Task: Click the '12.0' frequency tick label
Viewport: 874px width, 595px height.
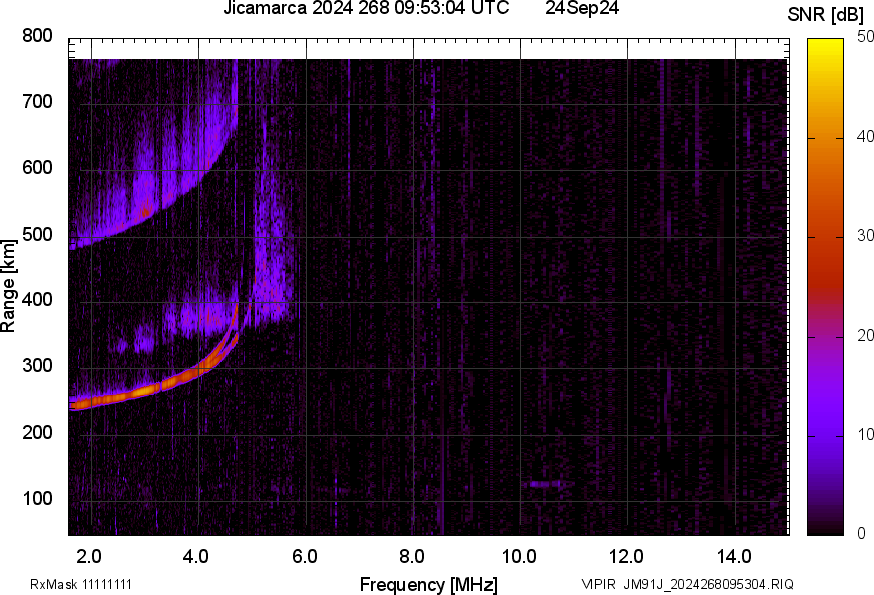Action: click(627, 556)
